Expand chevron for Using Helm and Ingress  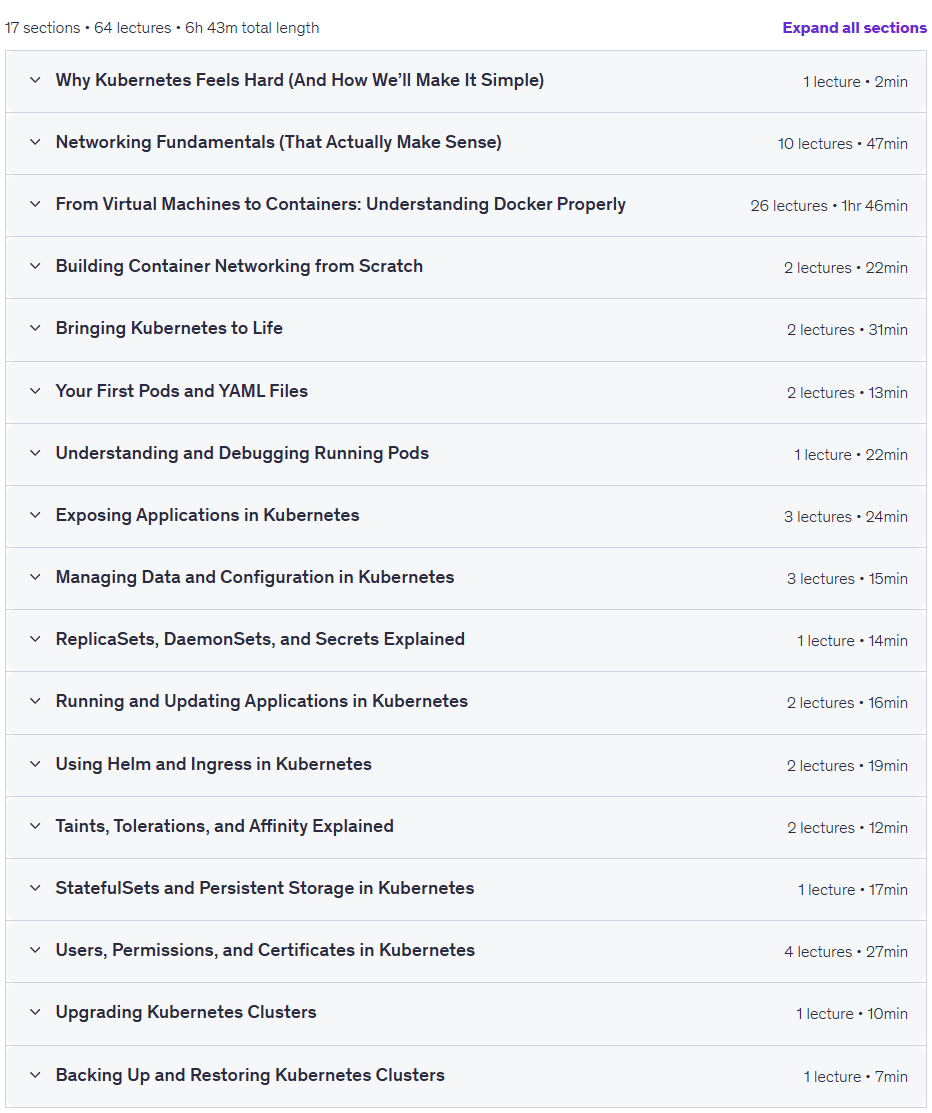pos(35,764)
